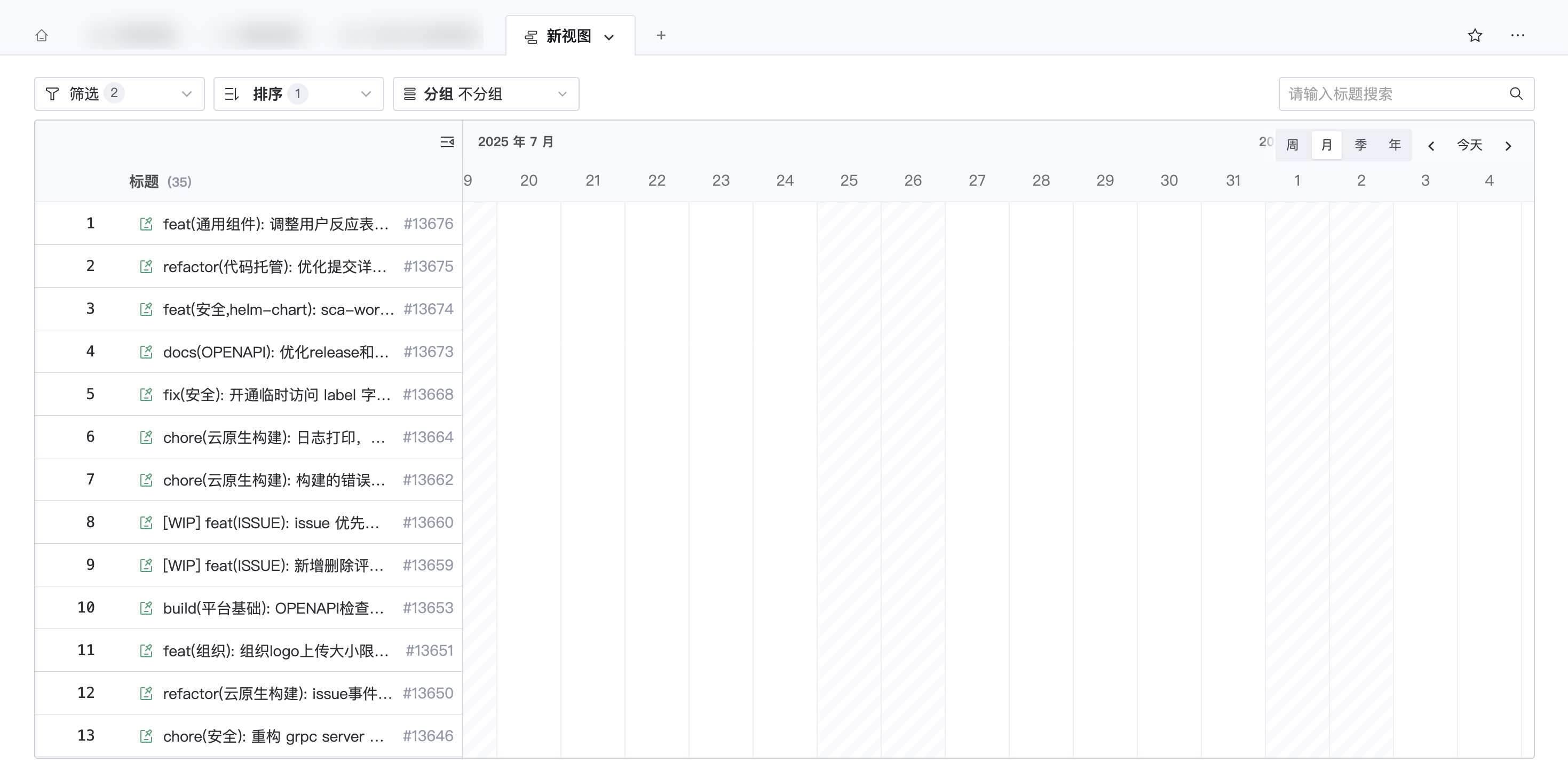Switch timeline scale to year (年)
Screen dimensions: 1568x779
click(x=1395, y=146)
